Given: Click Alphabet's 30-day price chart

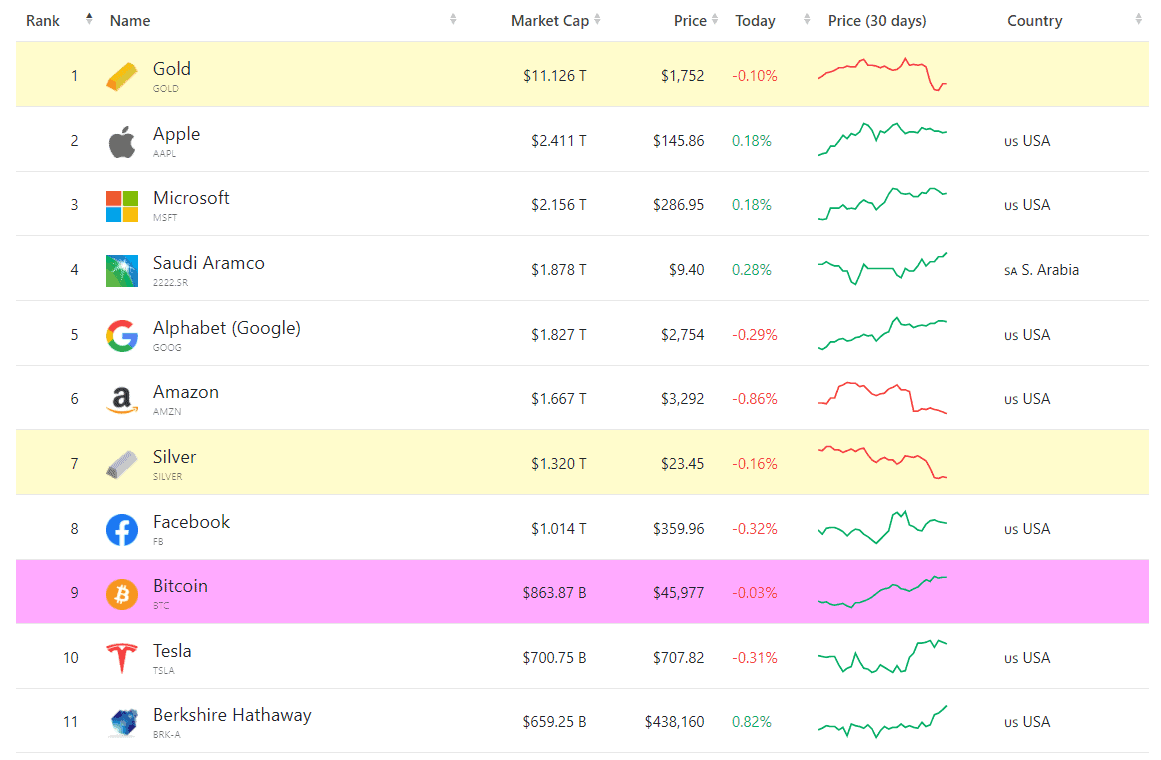Looking at the screenshot, I should 882,333.
